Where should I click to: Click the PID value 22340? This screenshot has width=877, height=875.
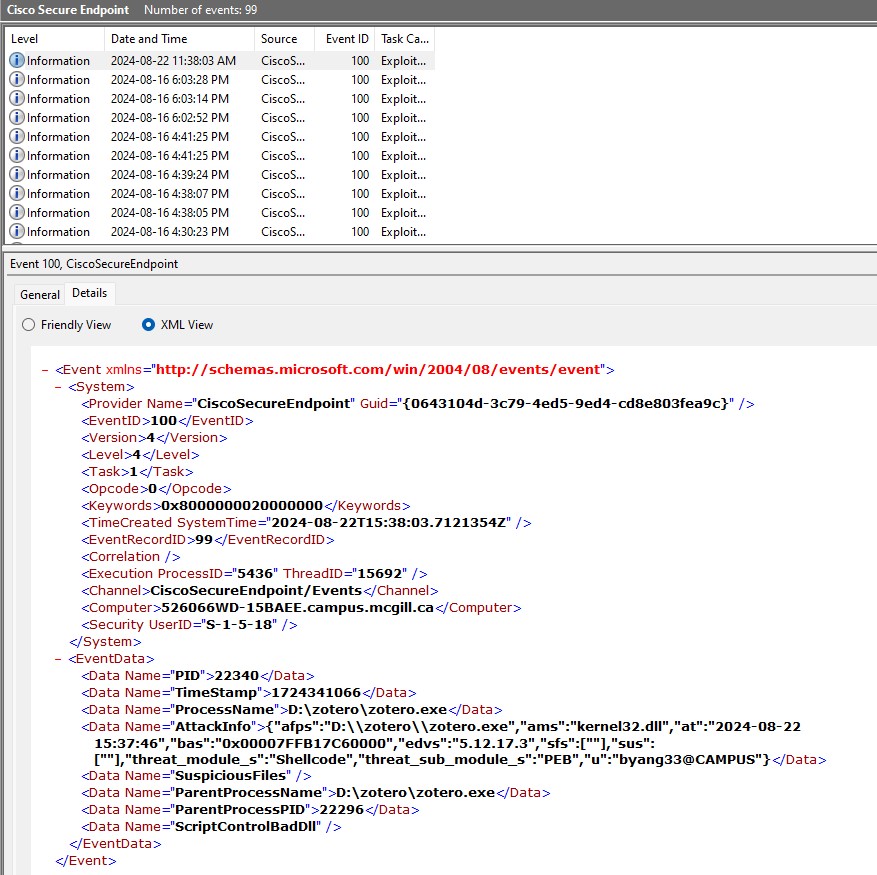(x=237, y=676)
